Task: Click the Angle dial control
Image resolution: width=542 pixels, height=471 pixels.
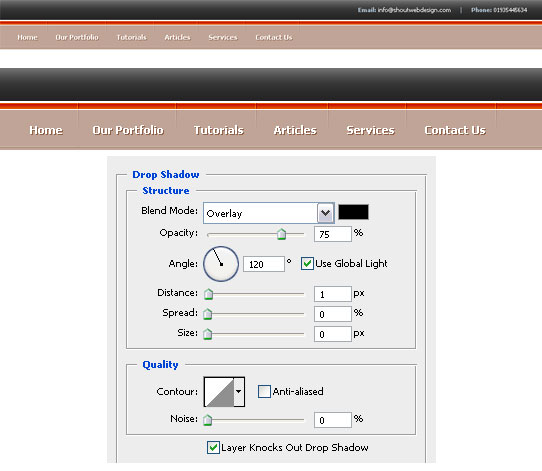Action: (x=221, y=264)
